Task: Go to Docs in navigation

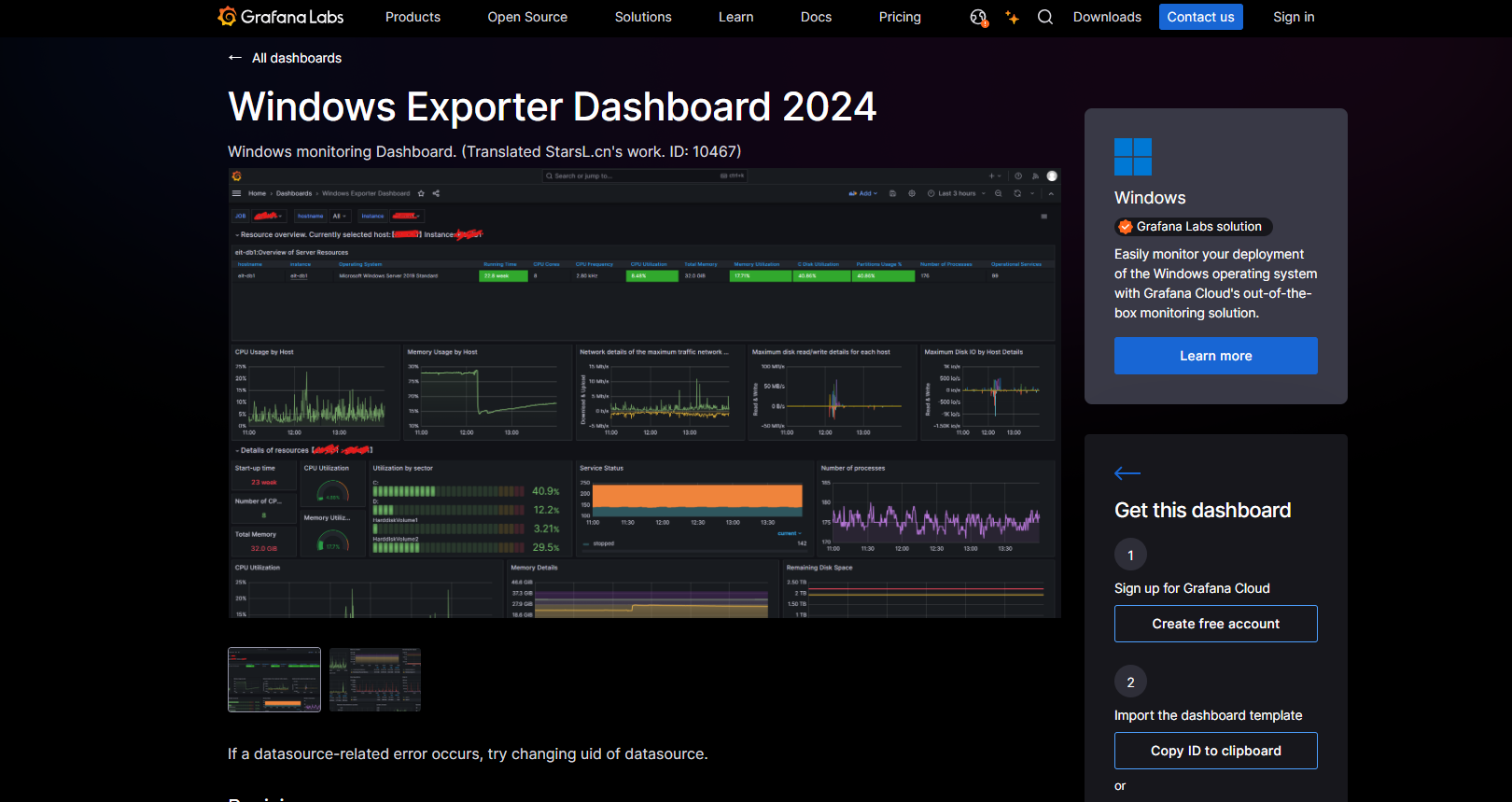Action: 816,17
